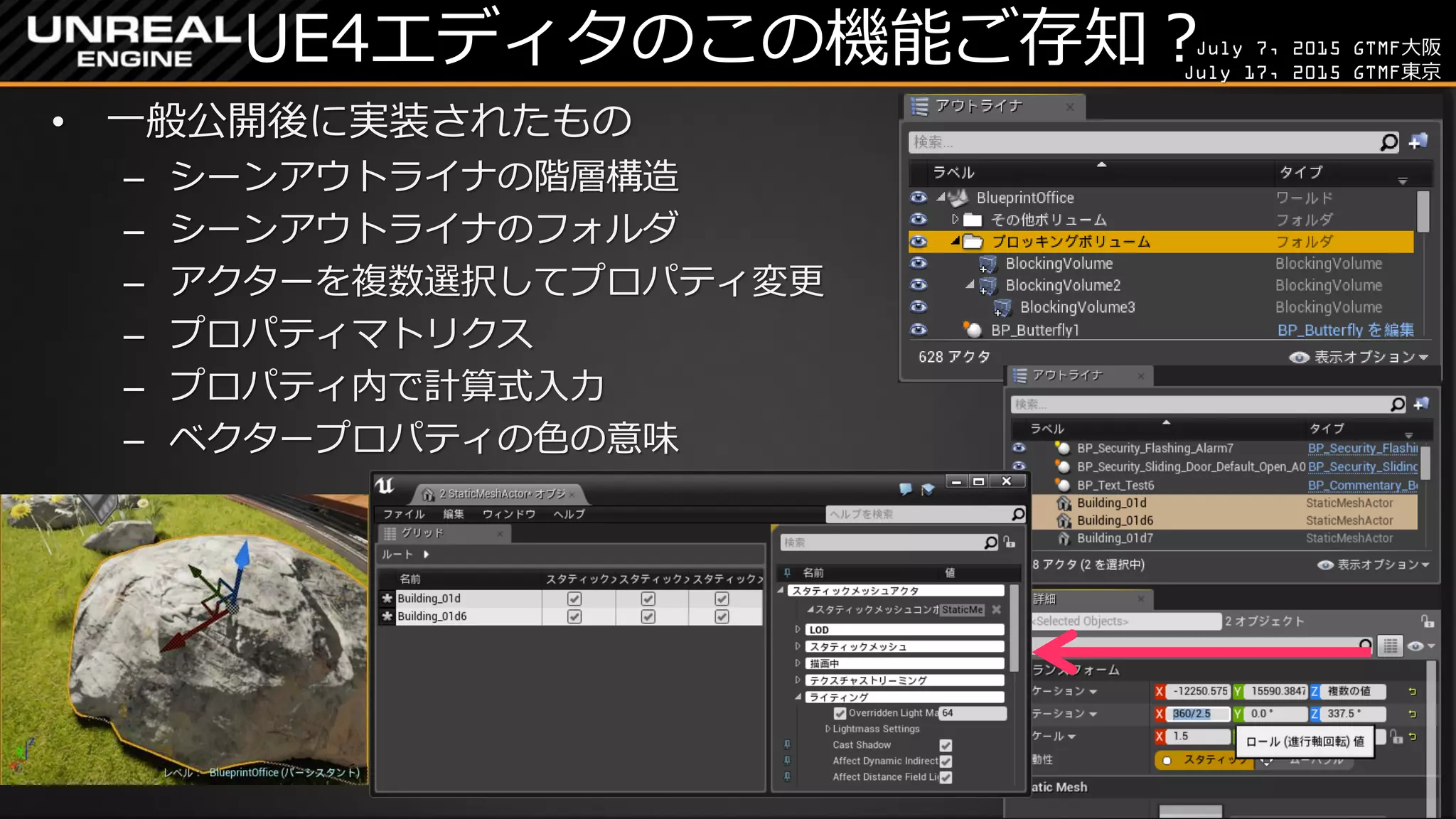
Task: Select the グリッド tab
Action: tap(444, 533)
